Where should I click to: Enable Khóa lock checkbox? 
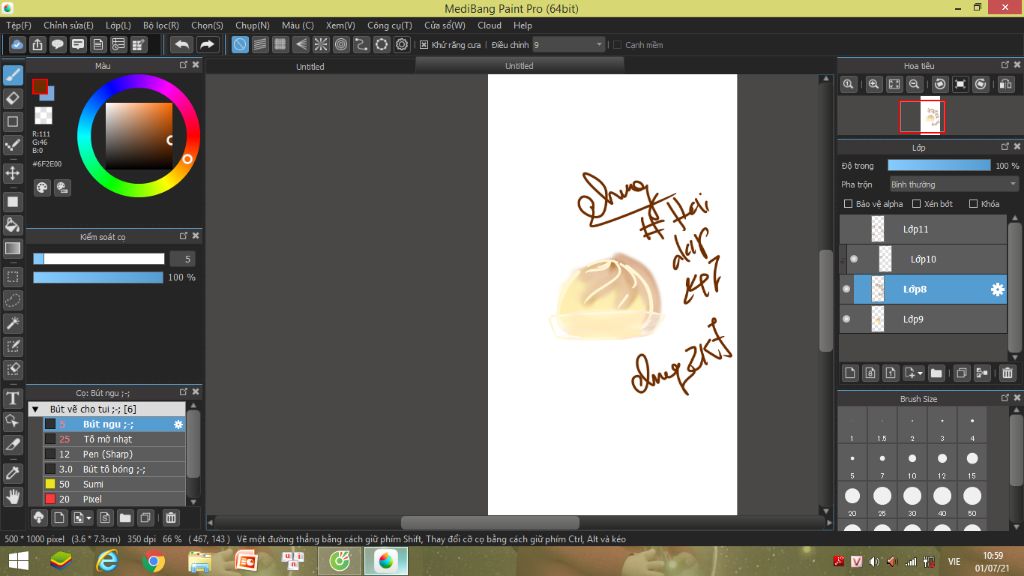tap(973, 204)
